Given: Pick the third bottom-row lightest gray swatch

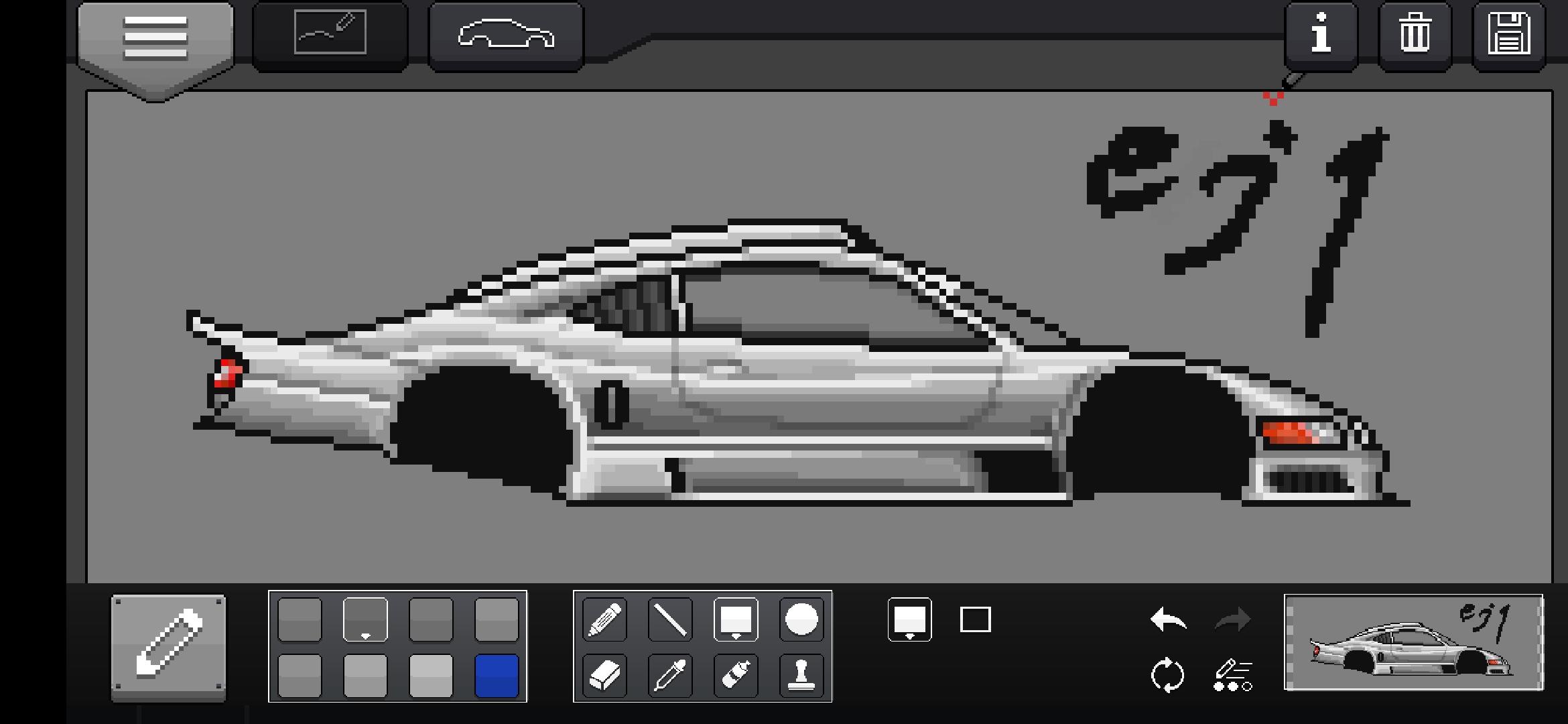Looking at the screenshot, I should pos(431,676).
